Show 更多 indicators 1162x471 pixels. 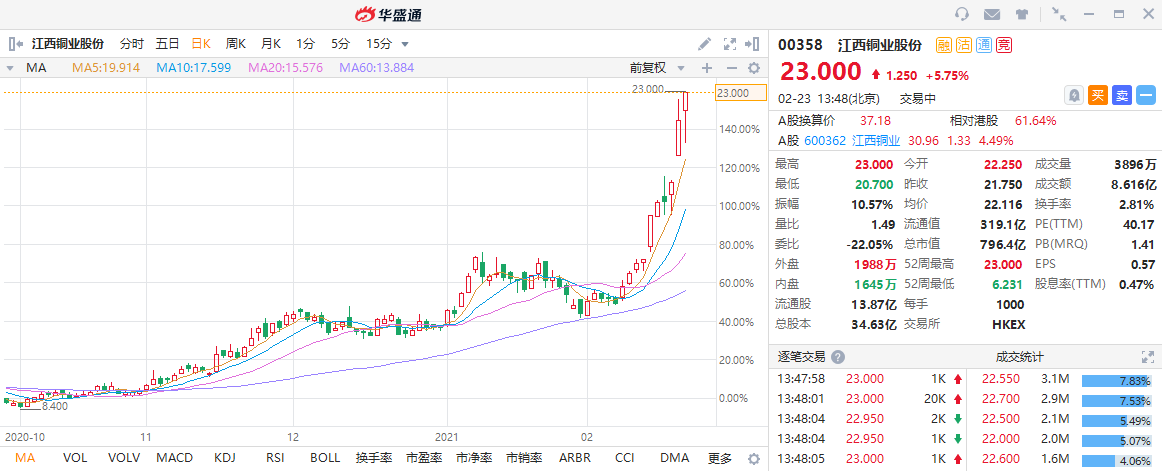click(720, 458)
